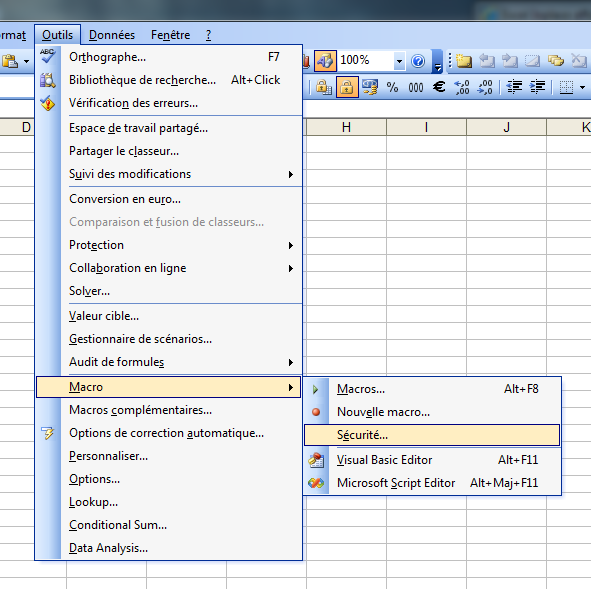Click the increase decimal icon
591x589 pixels.
click(x=462, y=87)
